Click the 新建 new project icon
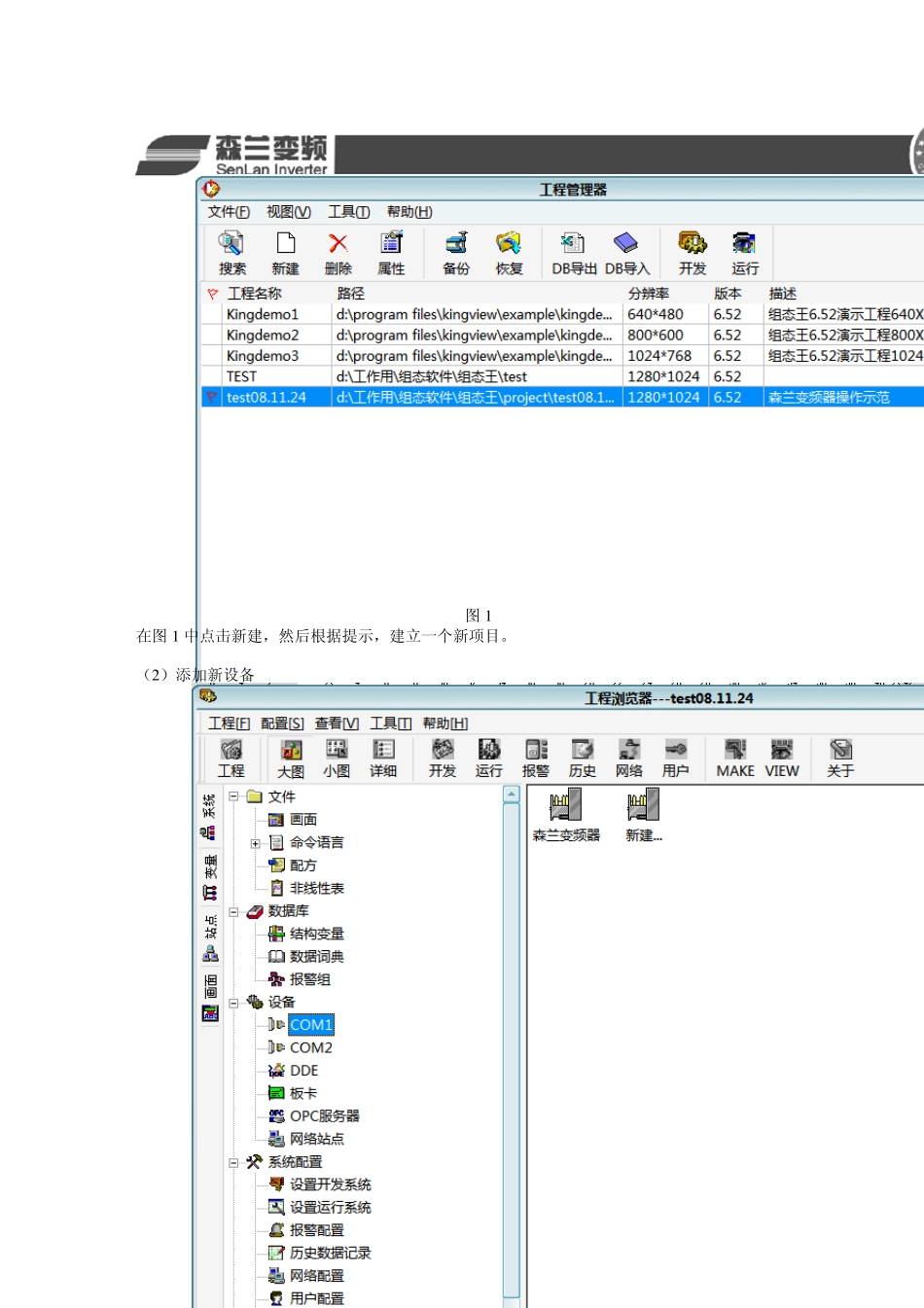This screenshot has height=1308, width=924. [x=285, y=253]
